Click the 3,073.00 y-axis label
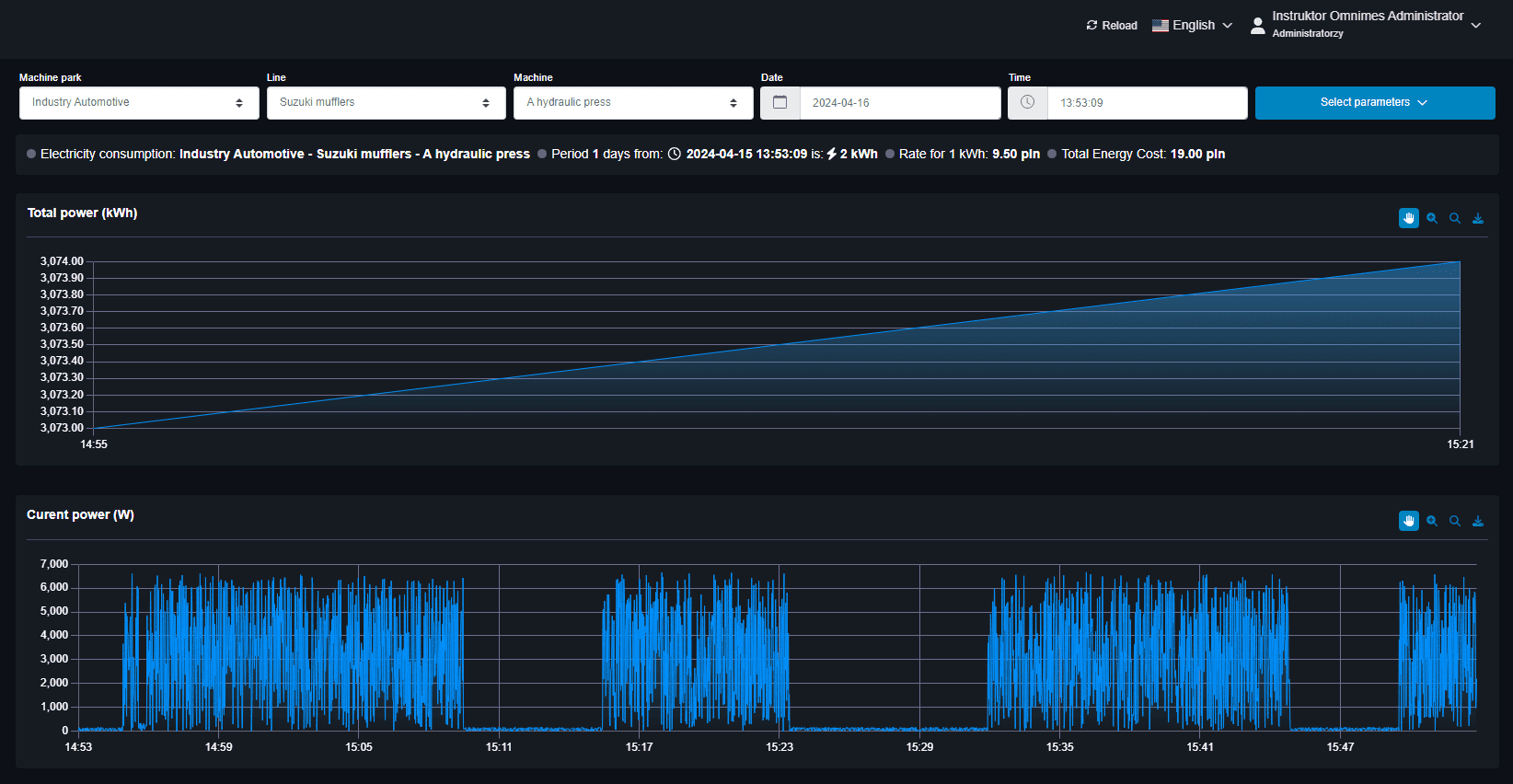Image resolution: width=1513 pixels, height=784 pixels. point(62,428)
